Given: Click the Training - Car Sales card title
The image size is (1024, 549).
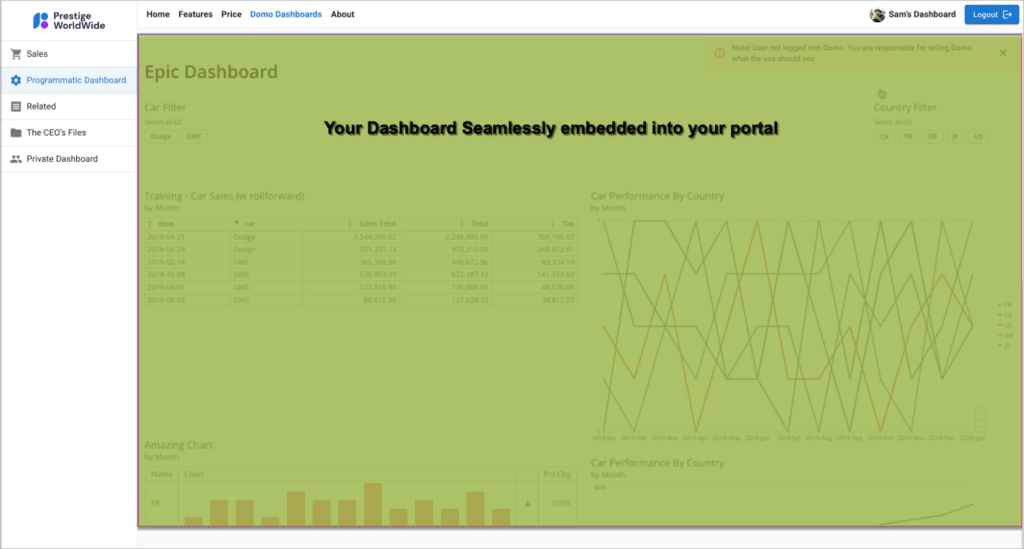Looking at the screenshot, I should (224, 196).
